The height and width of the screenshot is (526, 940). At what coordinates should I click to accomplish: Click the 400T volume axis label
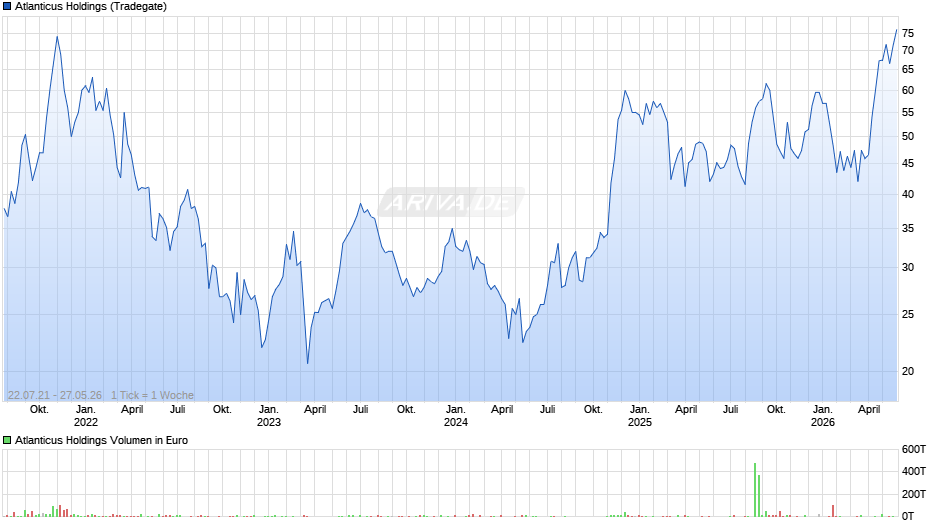tap(914, 471)
